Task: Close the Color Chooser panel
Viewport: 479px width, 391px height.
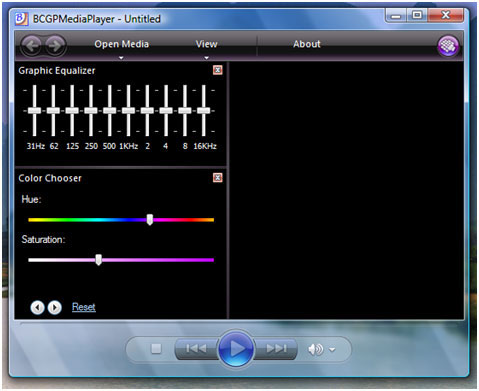Action: pos(218,178)
